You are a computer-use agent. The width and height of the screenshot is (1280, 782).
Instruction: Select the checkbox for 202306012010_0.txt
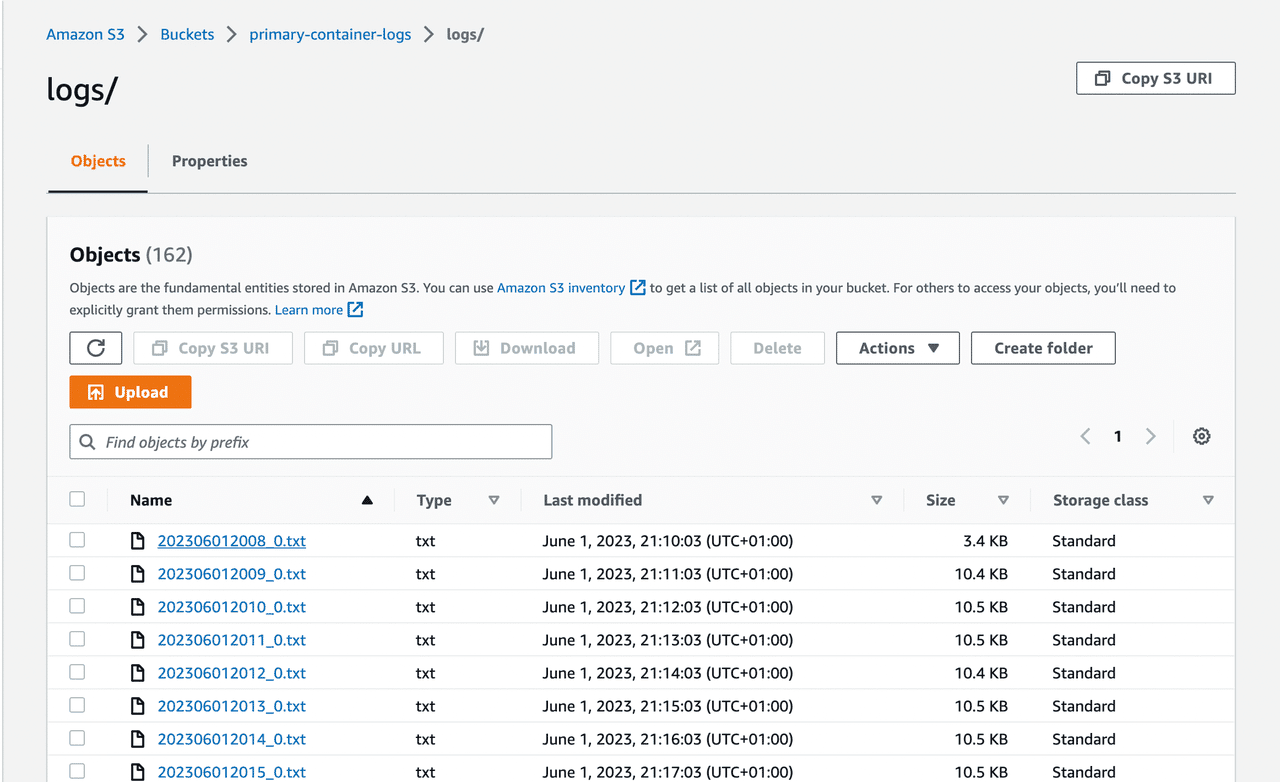coord(77,605)
